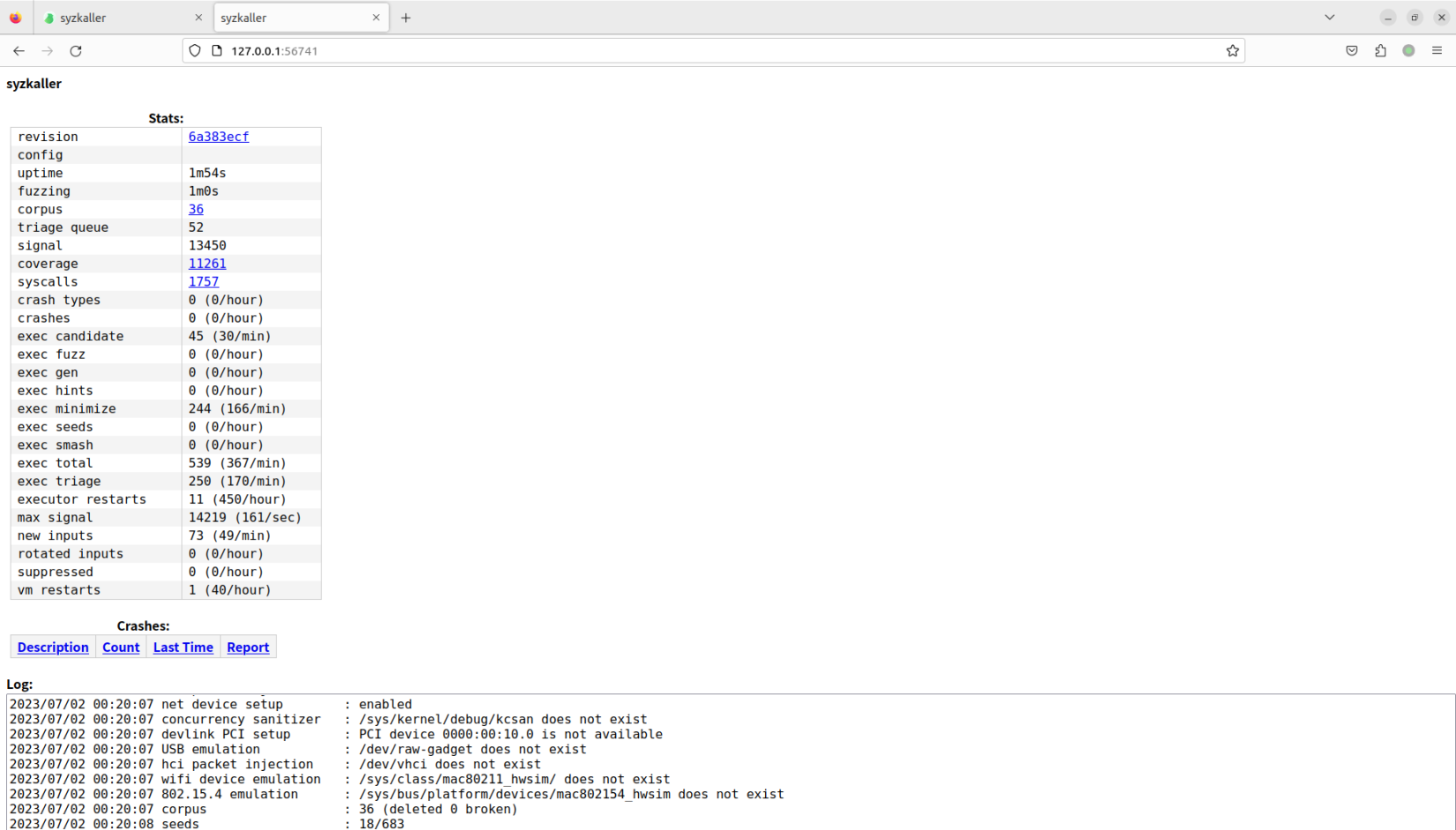Click the log line about wifi device emulation
Screen dimensions: 1456x830
340,780
